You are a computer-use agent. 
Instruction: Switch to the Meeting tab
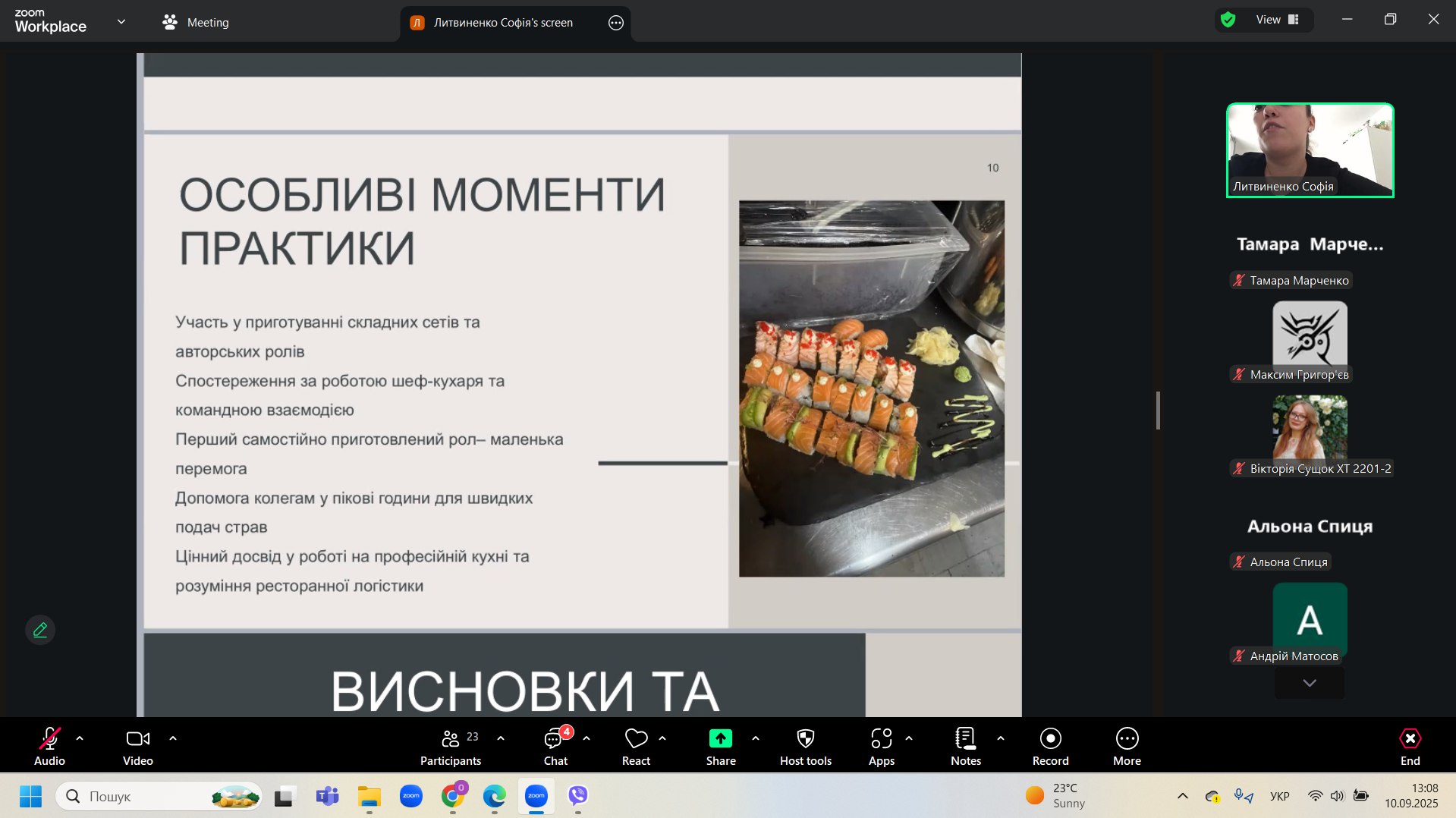coord(196,22)
